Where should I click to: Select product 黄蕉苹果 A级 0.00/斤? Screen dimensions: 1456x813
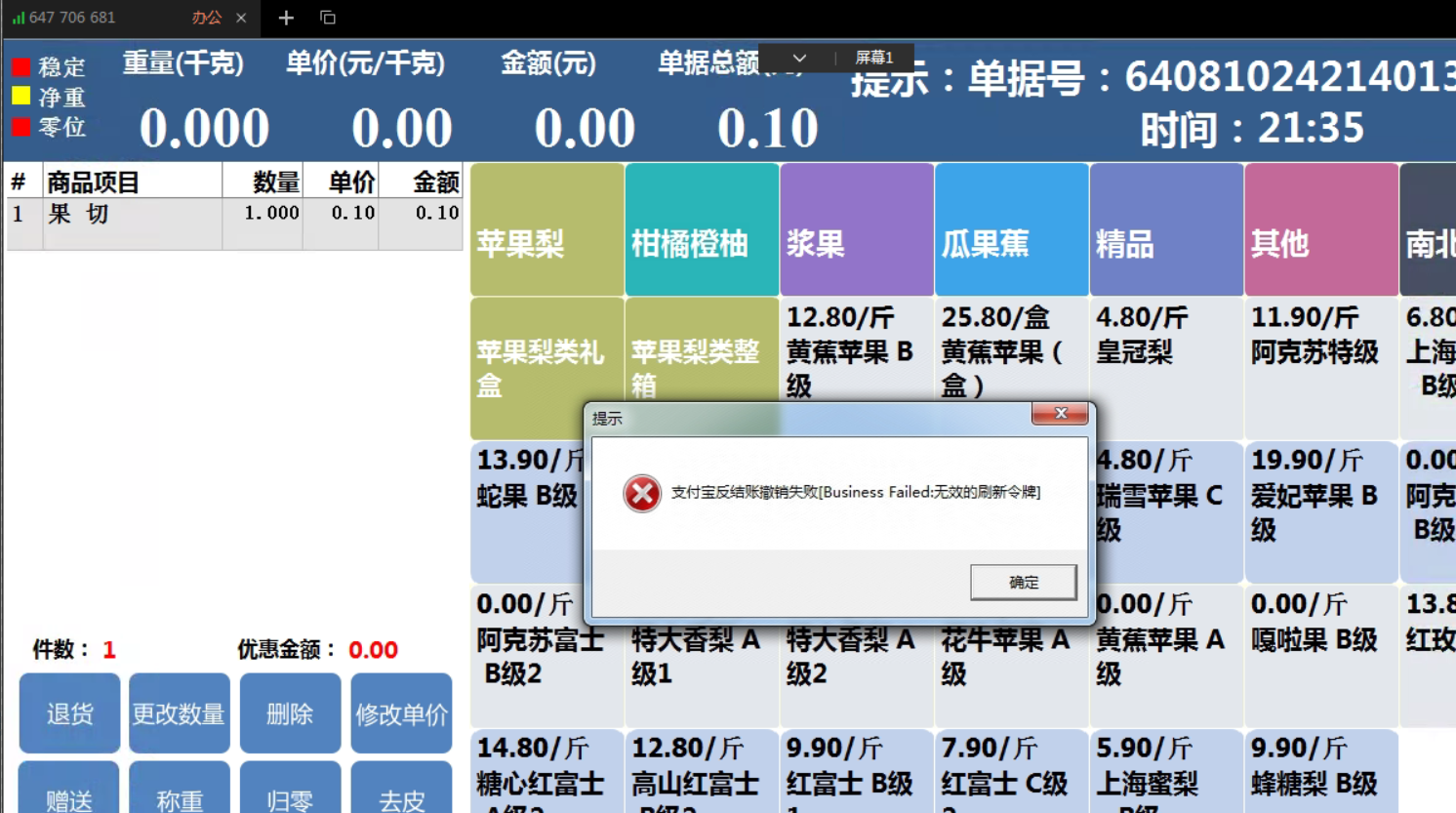pos(1168,657)
